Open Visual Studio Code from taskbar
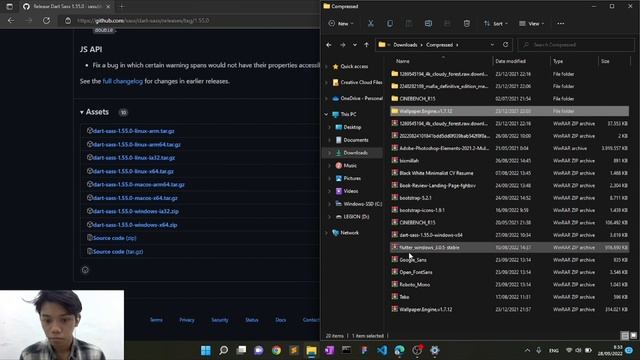 pos(382,350)
